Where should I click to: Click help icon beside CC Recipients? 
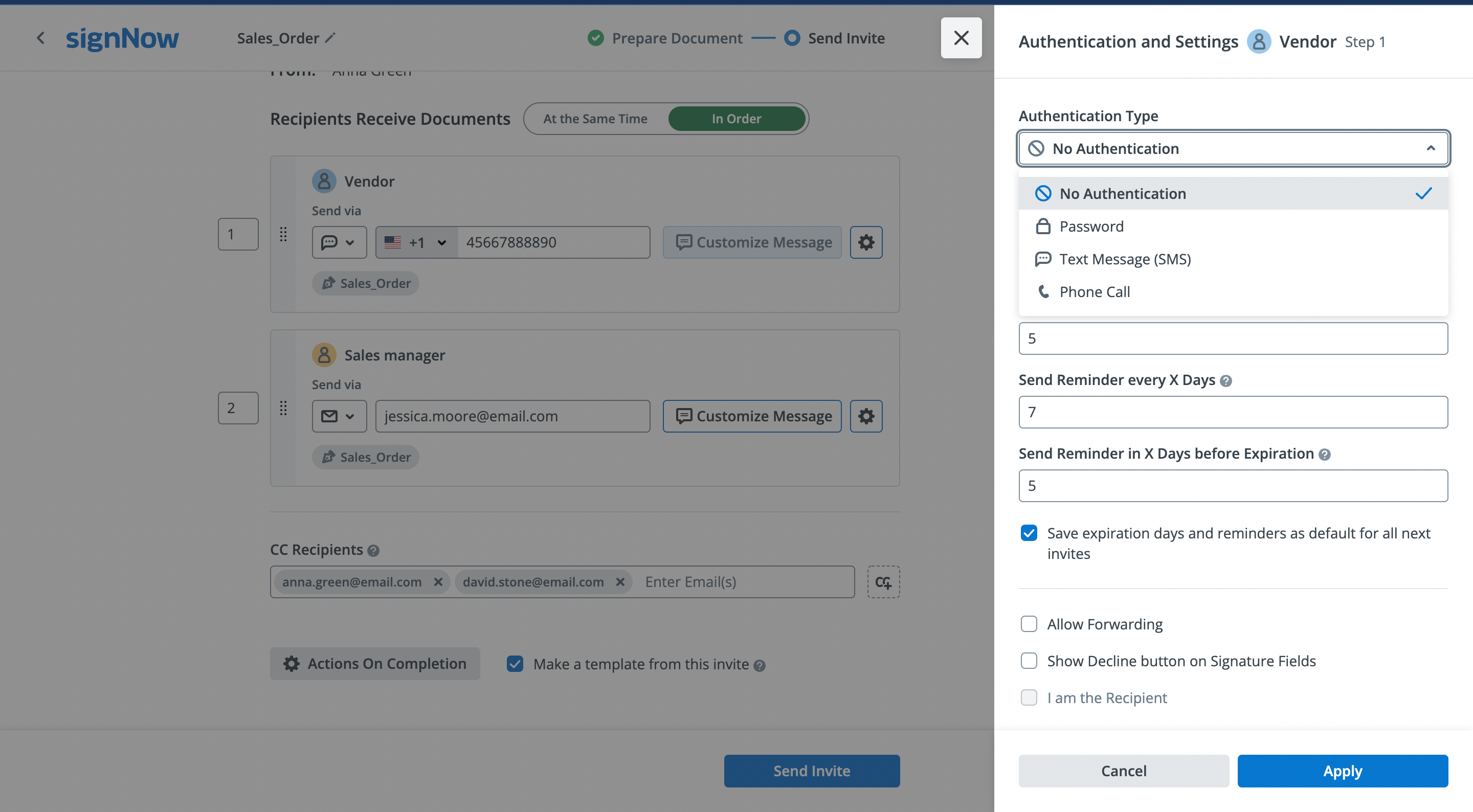[x=373, y=551]
